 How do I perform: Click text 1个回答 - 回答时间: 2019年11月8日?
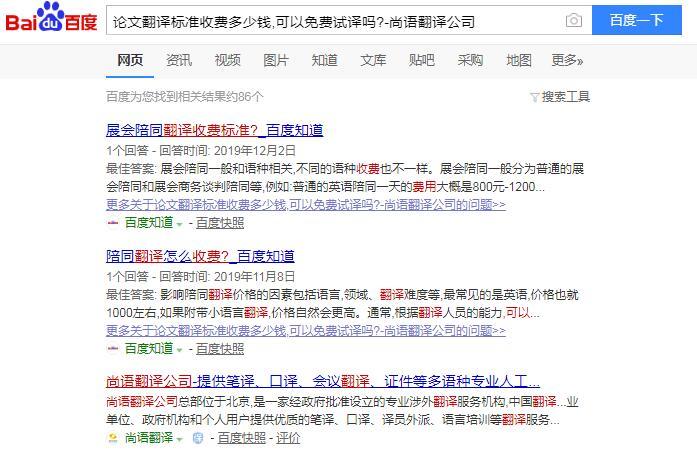pyautogui.click(x=200, y=277)
